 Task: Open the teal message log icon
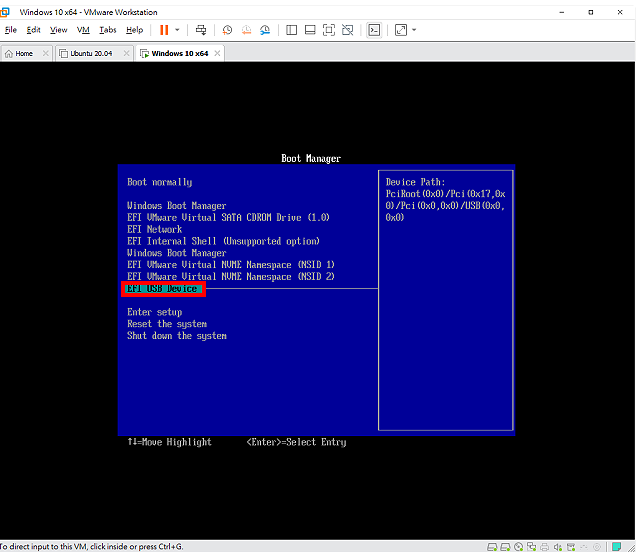coord(616,546)
